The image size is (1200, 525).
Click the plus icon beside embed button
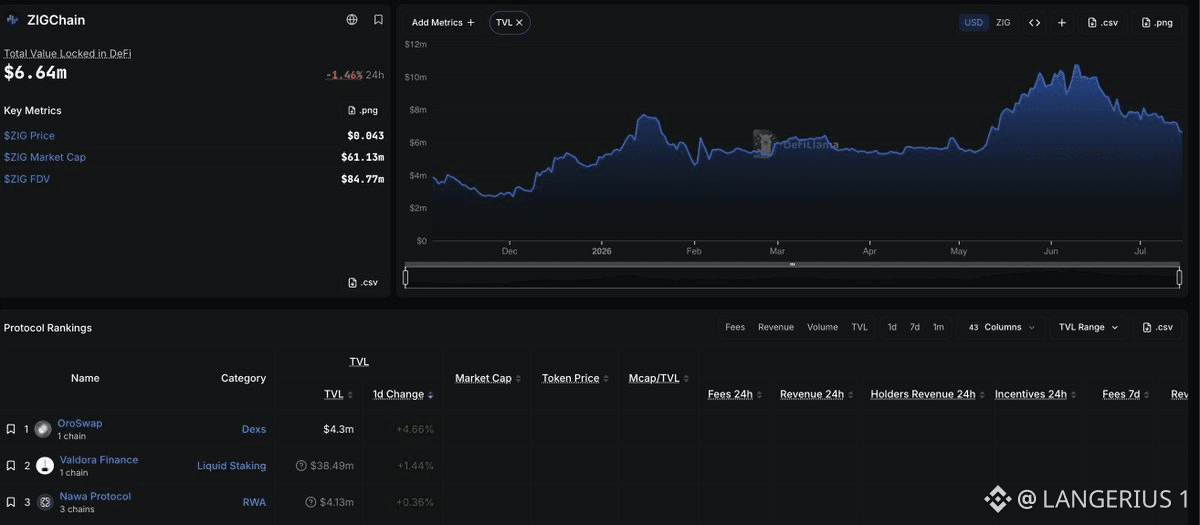click(x=1061, y=22)
